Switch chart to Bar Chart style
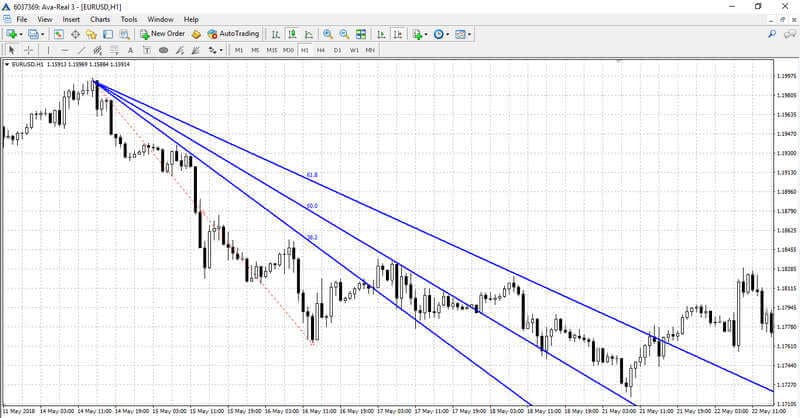Screen dimensions: 800x418 276,34
